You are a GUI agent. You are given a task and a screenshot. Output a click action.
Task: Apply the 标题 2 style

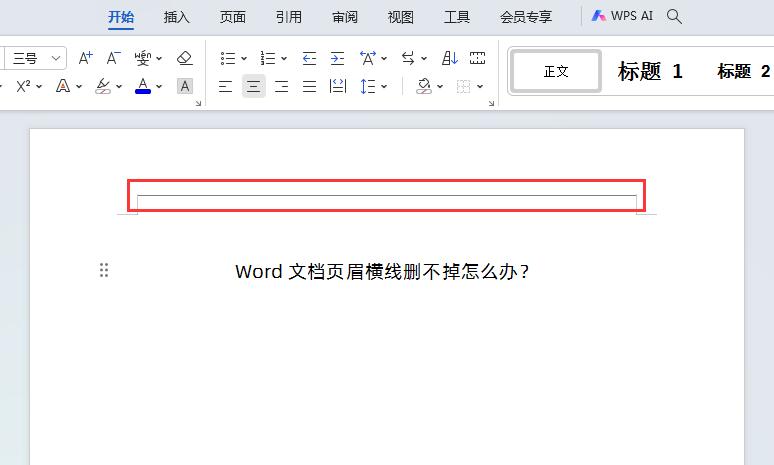coord(743,72)
